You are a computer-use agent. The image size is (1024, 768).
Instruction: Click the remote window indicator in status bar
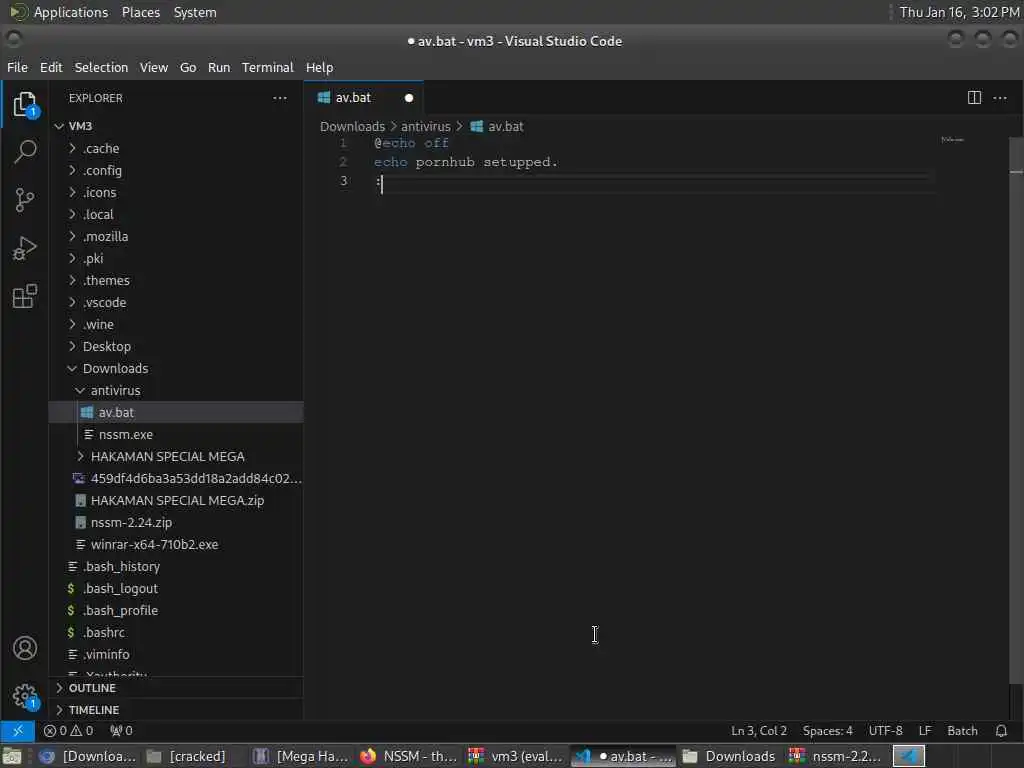pyautogui.click(x=18, y=731)
